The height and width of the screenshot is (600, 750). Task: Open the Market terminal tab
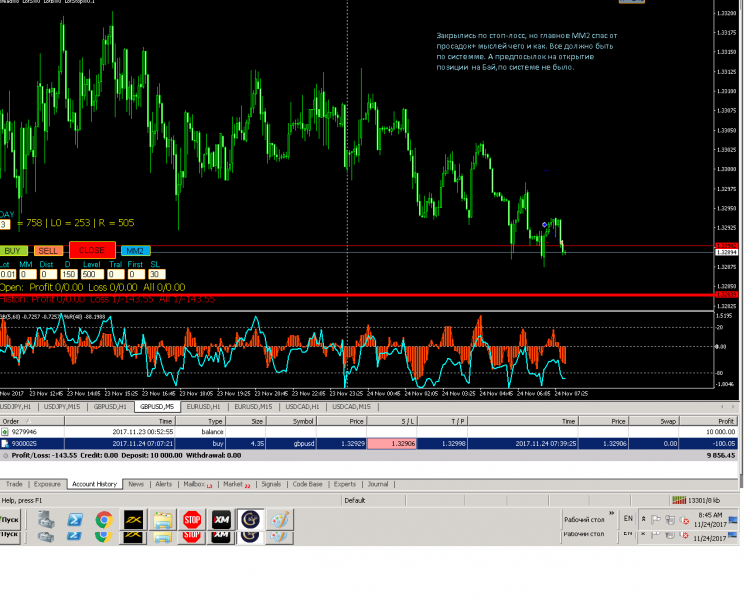click(x=236, y=484)
